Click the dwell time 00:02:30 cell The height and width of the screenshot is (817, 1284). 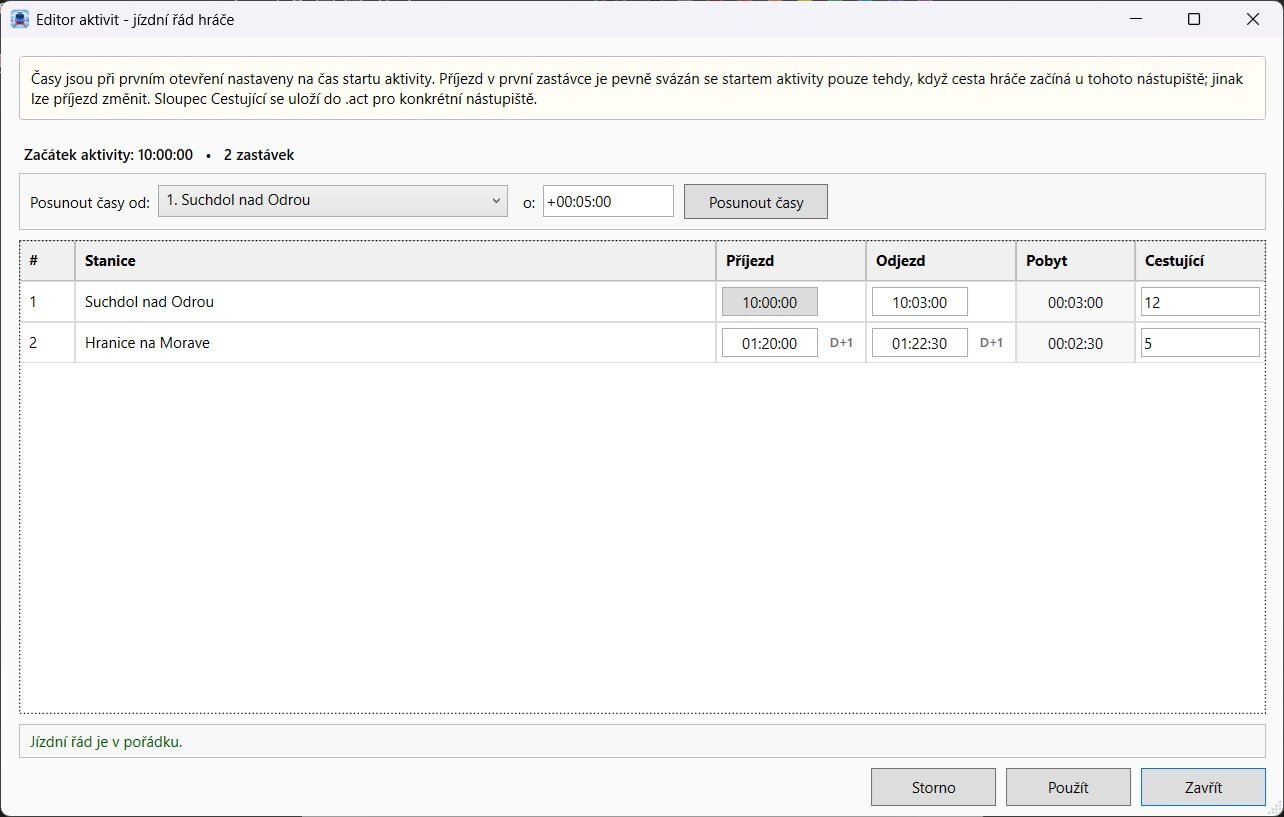(x=1075, y=343)
